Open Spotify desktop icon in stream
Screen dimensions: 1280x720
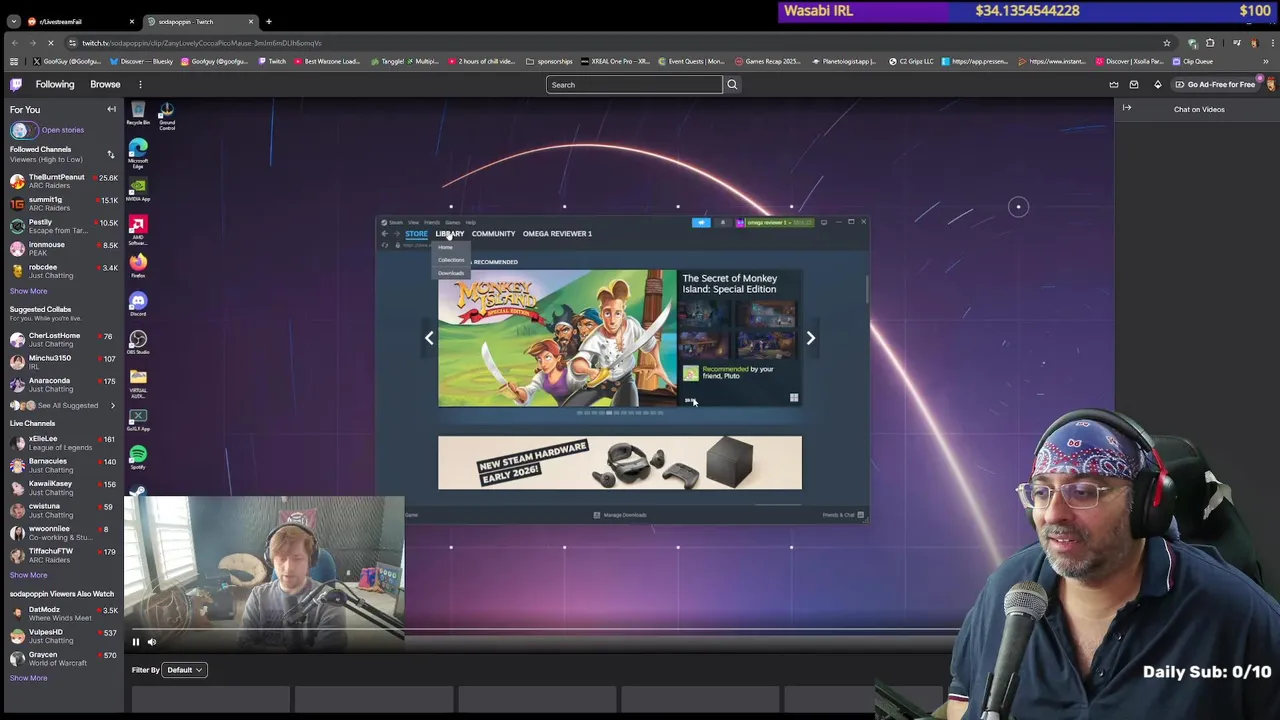coord(138,458)
